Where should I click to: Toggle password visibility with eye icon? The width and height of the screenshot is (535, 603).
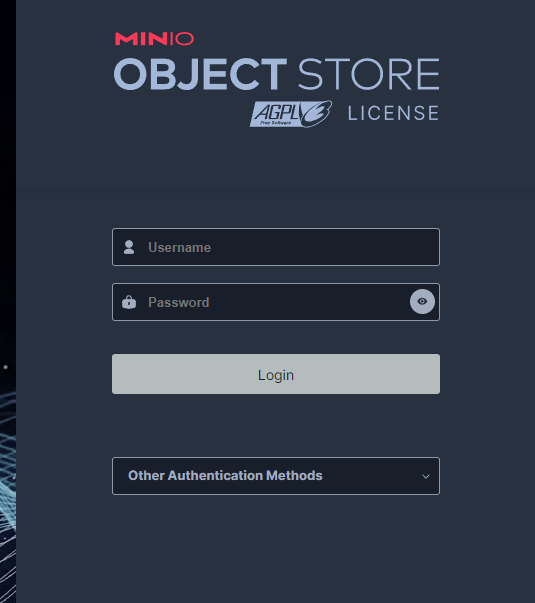click(x=422, y=302)
